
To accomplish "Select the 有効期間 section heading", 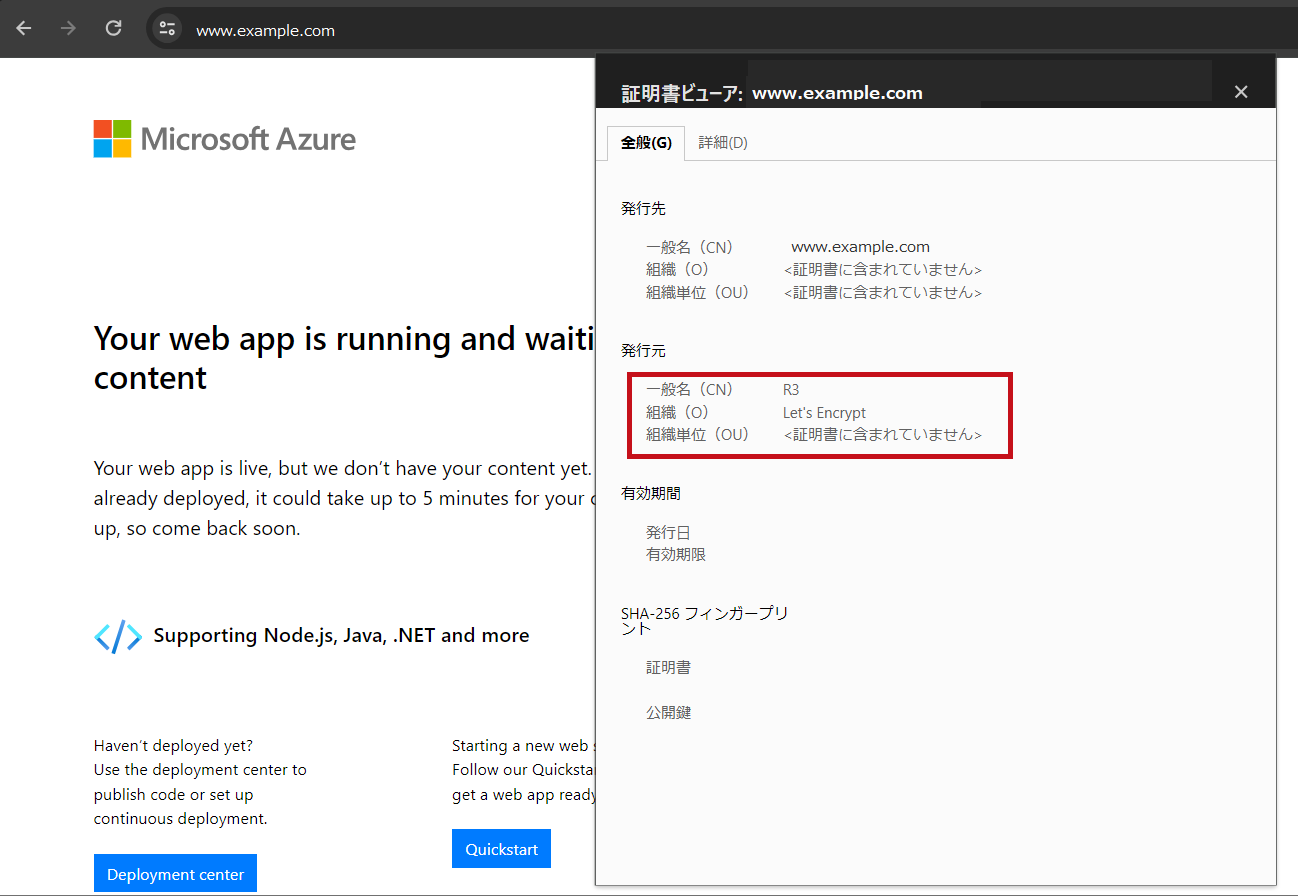I will (651, 493).
